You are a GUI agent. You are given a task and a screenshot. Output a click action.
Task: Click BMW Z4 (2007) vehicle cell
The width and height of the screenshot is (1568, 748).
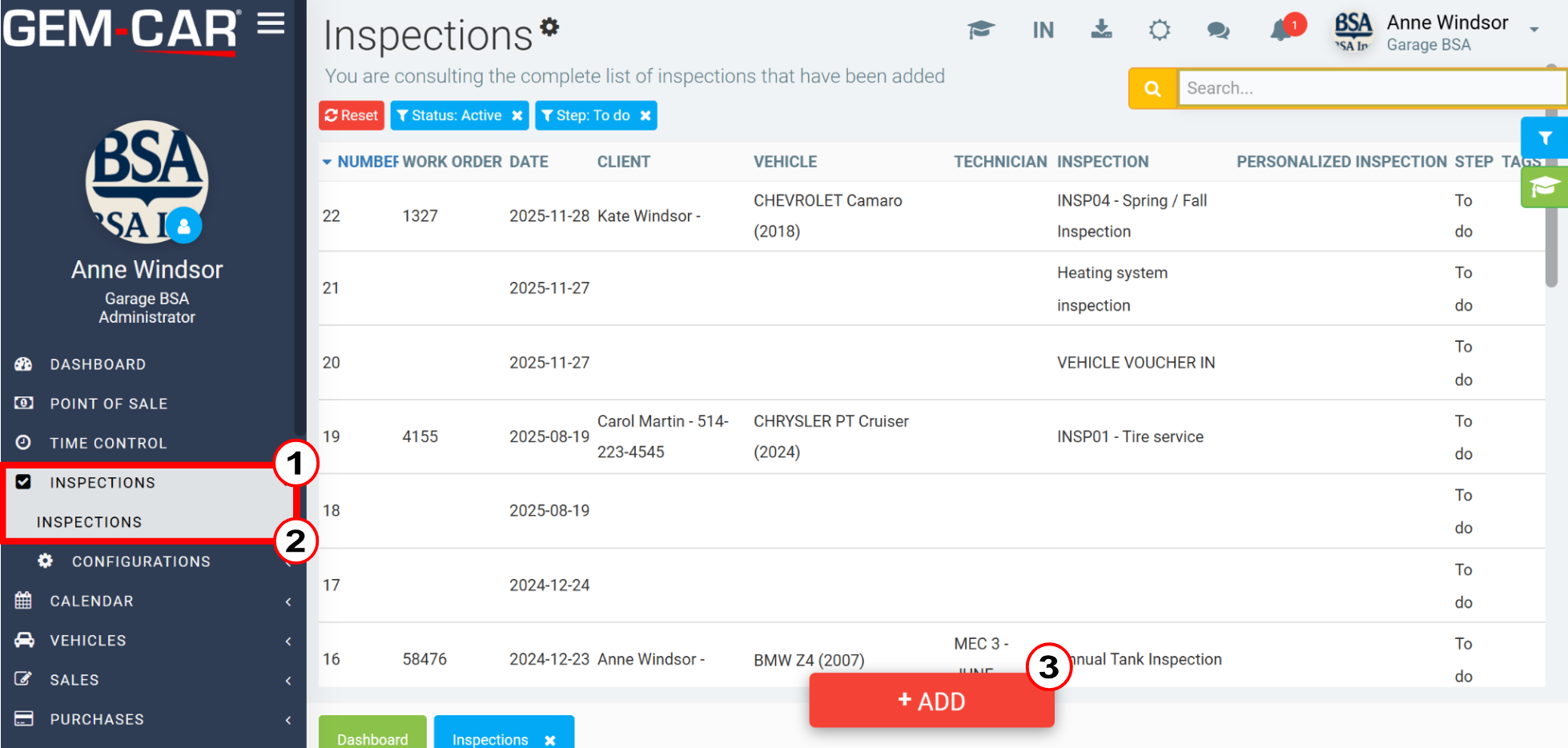pos(809,660)
